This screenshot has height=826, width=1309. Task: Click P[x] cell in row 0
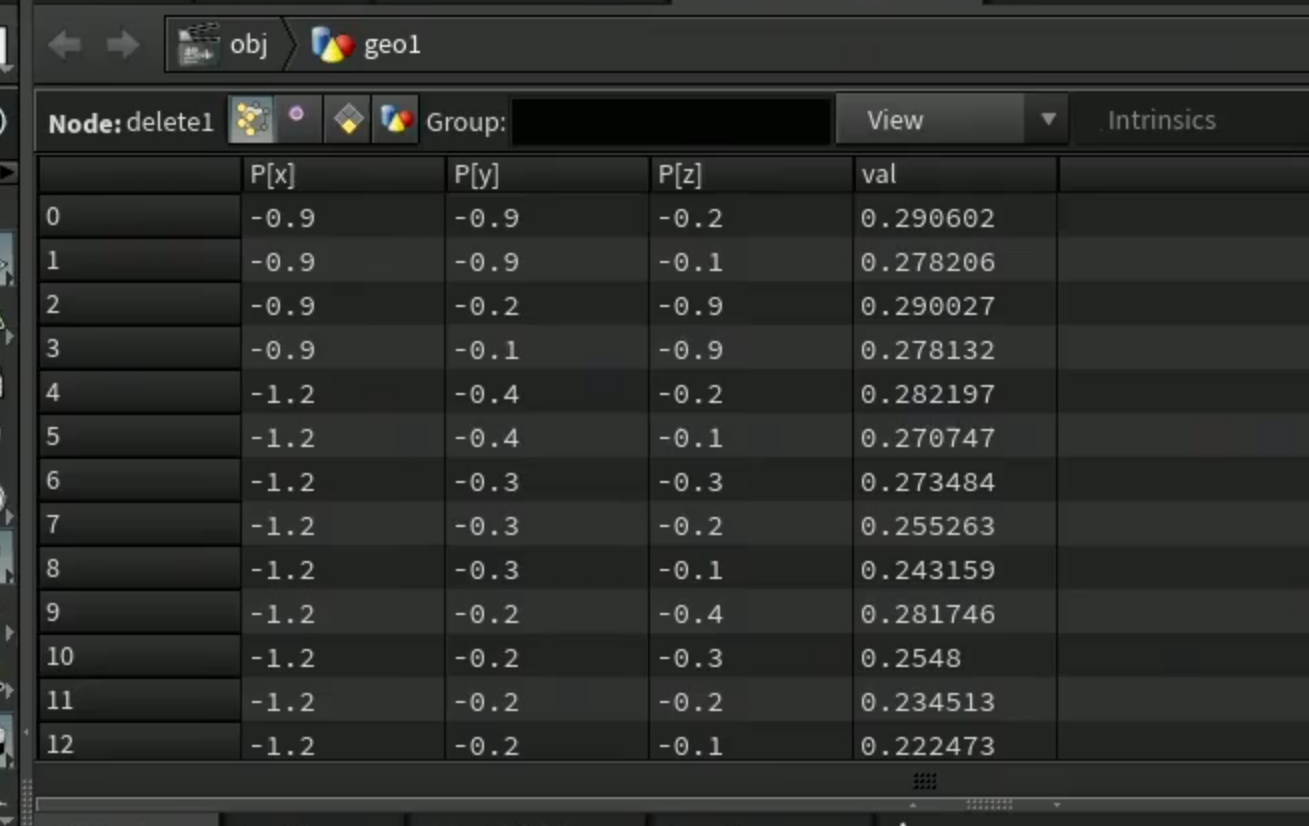[344, 218]
